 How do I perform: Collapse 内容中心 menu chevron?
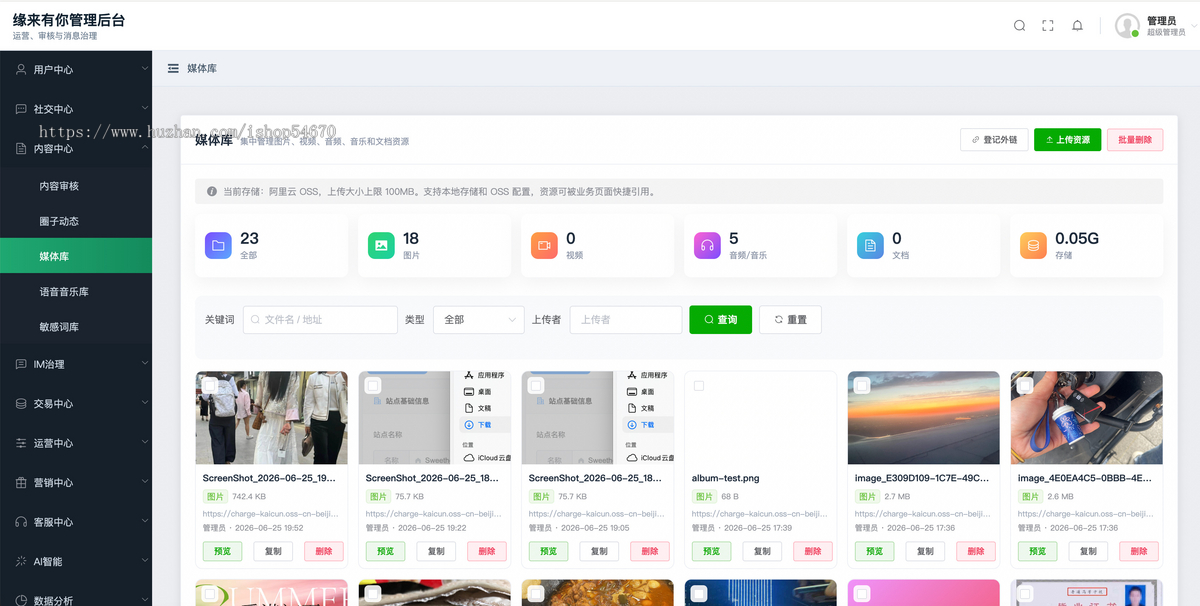(x=144, y=148)
